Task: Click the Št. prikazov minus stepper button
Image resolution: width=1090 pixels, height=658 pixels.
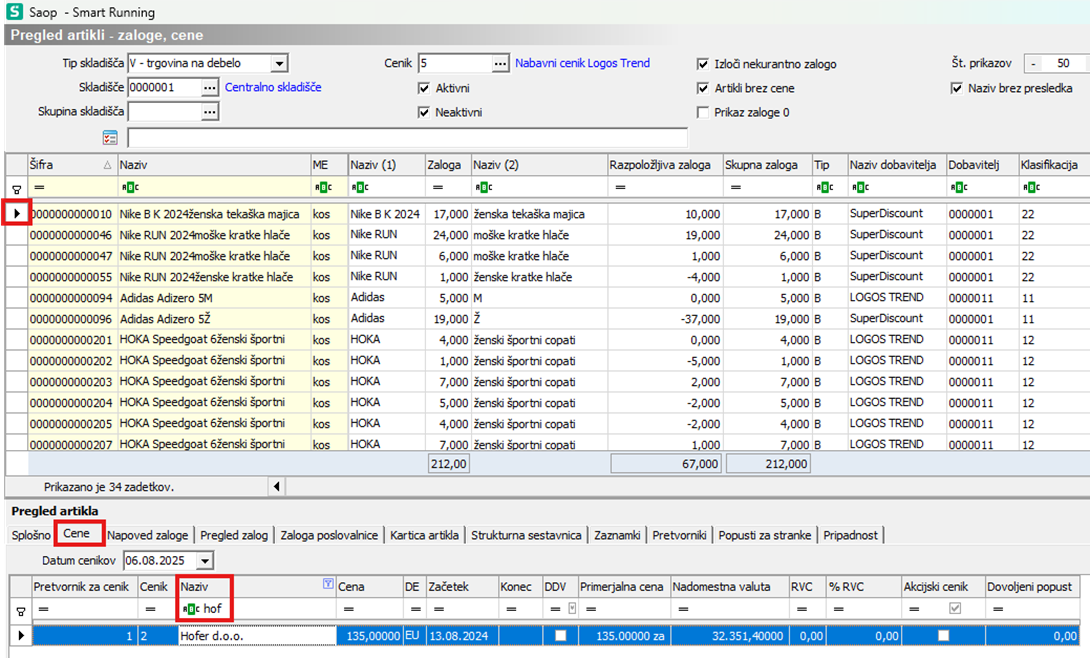Action: click(1033, 63)
